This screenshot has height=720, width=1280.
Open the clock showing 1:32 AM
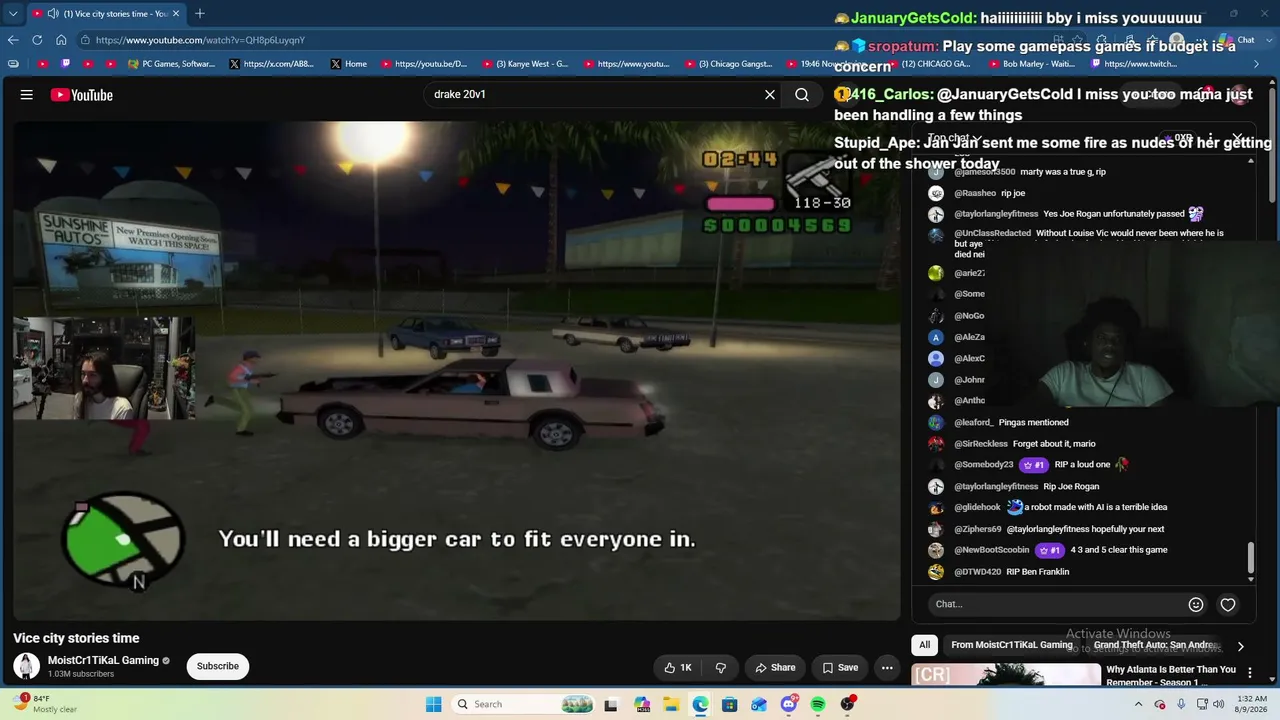coord(1252,704)
